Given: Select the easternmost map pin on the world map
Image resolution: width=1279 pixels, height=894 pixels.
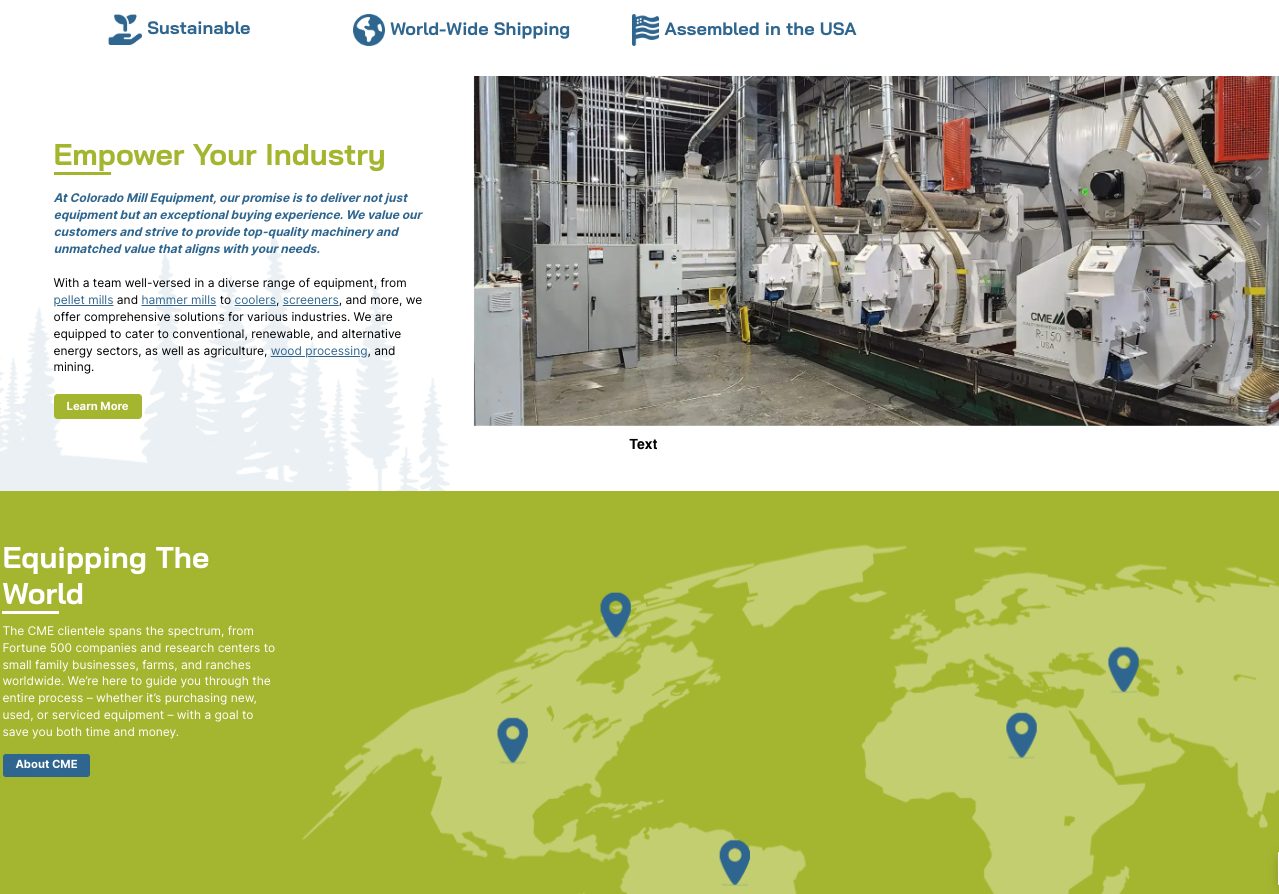Looking at the screenshot, I should tap(1123, 667).
